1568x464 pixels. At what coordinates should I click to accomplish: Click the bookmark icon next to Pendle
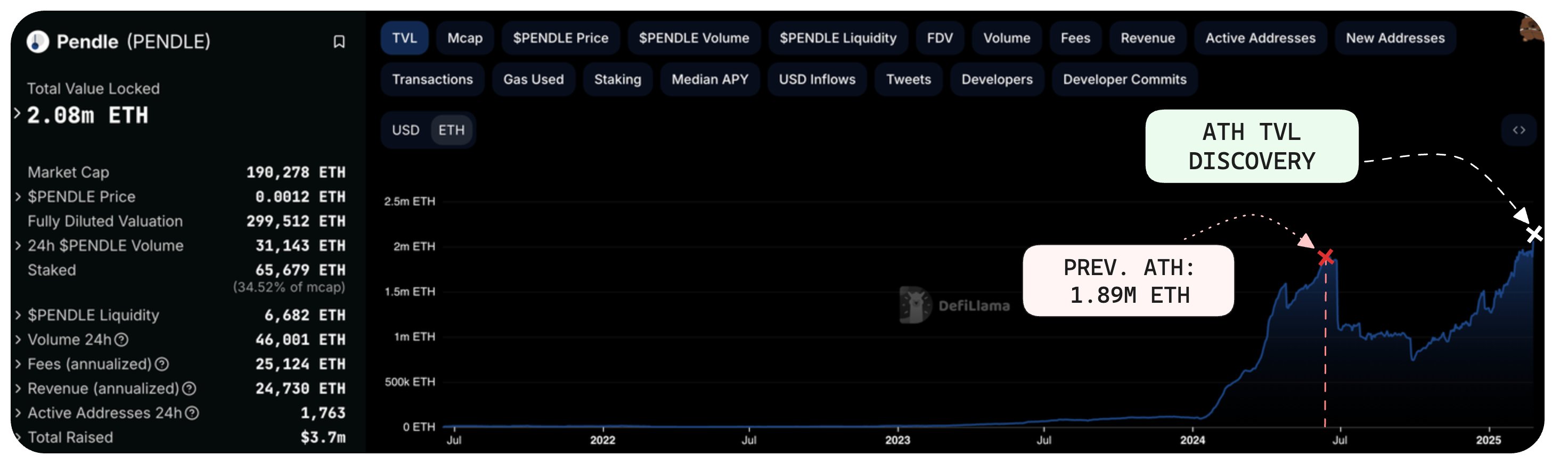(x=339, y=42)
